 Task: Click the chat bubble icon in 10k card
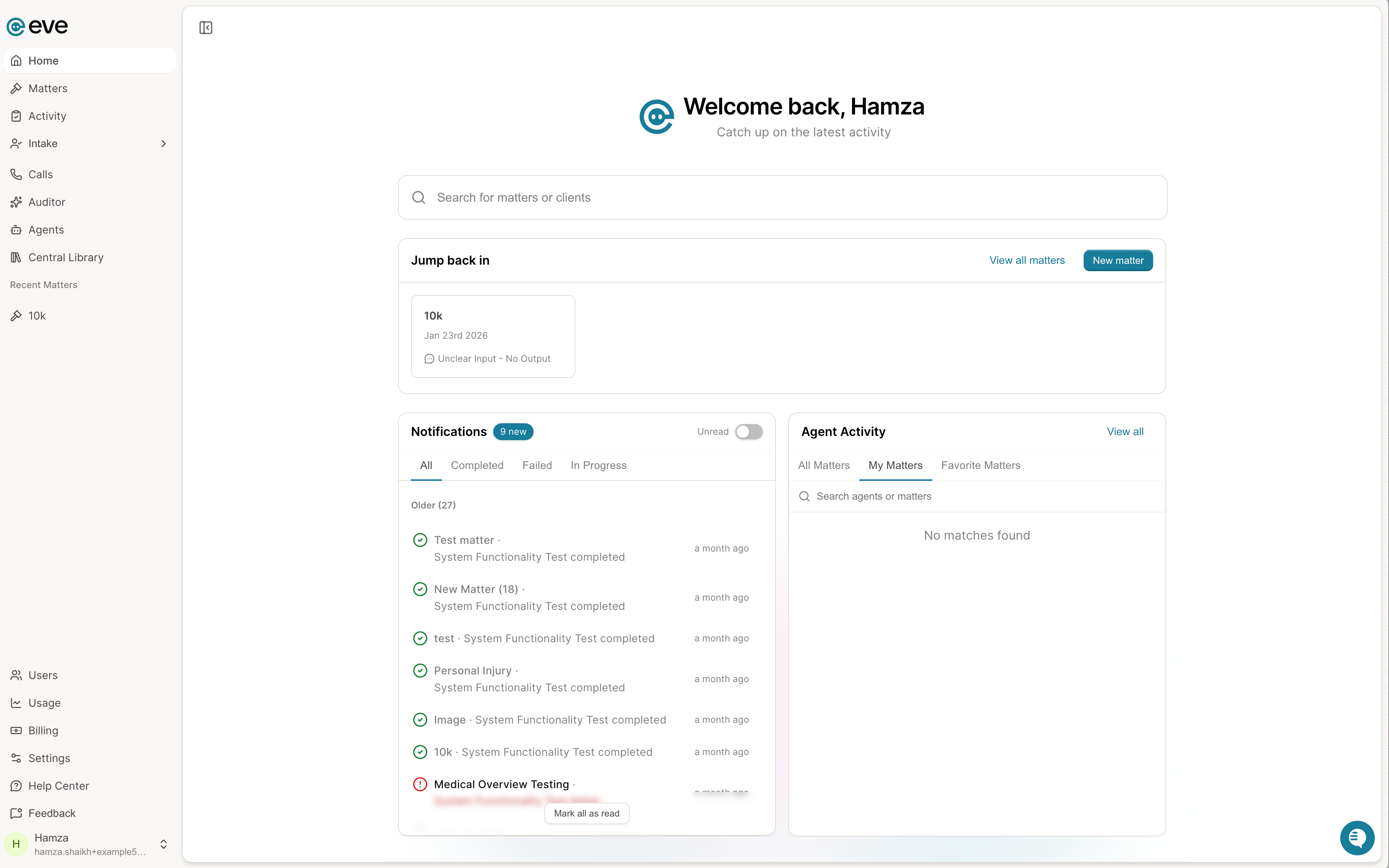[x=429, y=359]
